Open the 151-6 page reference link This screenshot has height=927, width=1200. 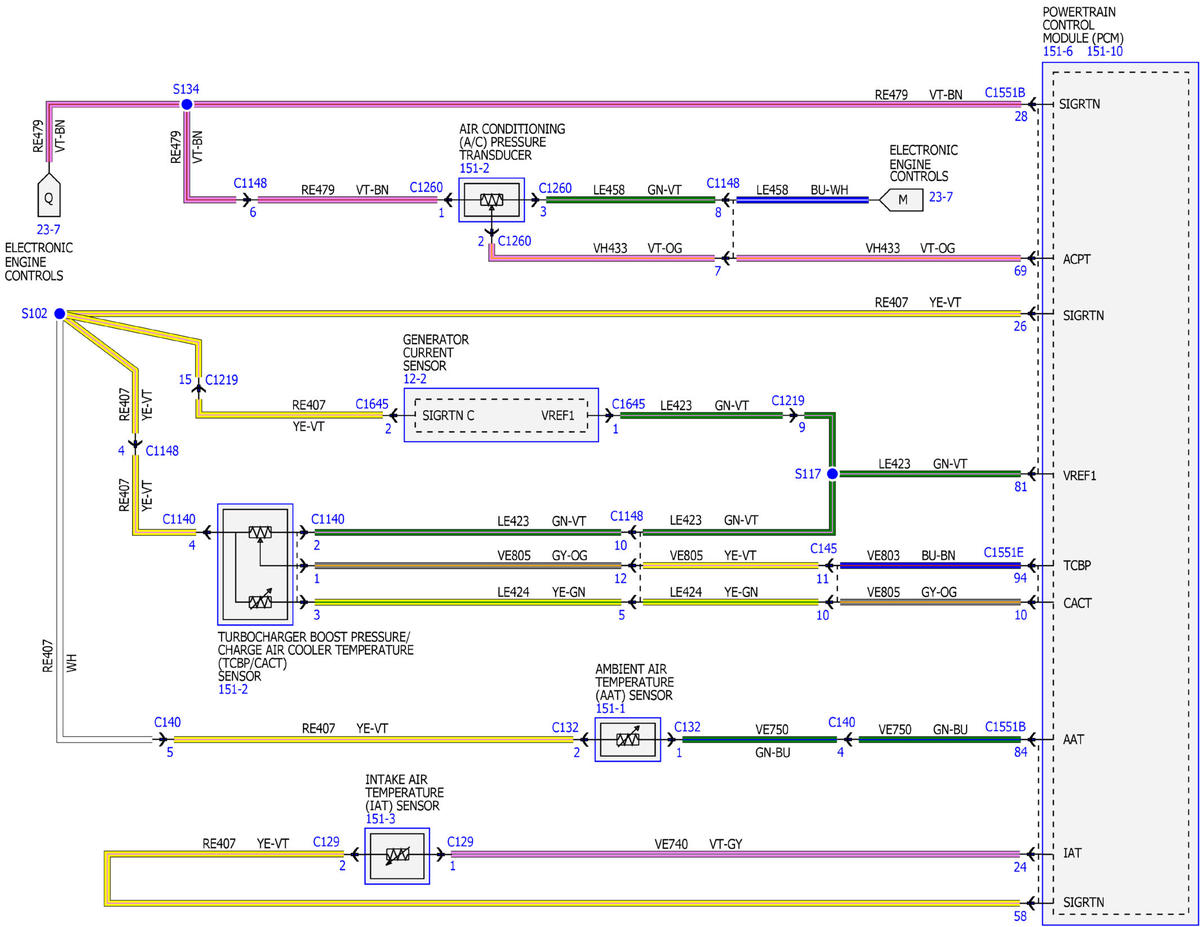click(x=1060, y=51)
